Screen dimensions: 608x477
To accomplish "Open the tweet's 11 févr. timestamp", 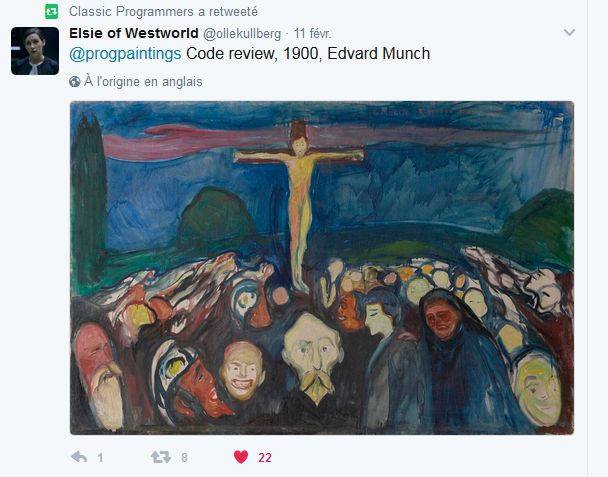I will tap(313, 34).
